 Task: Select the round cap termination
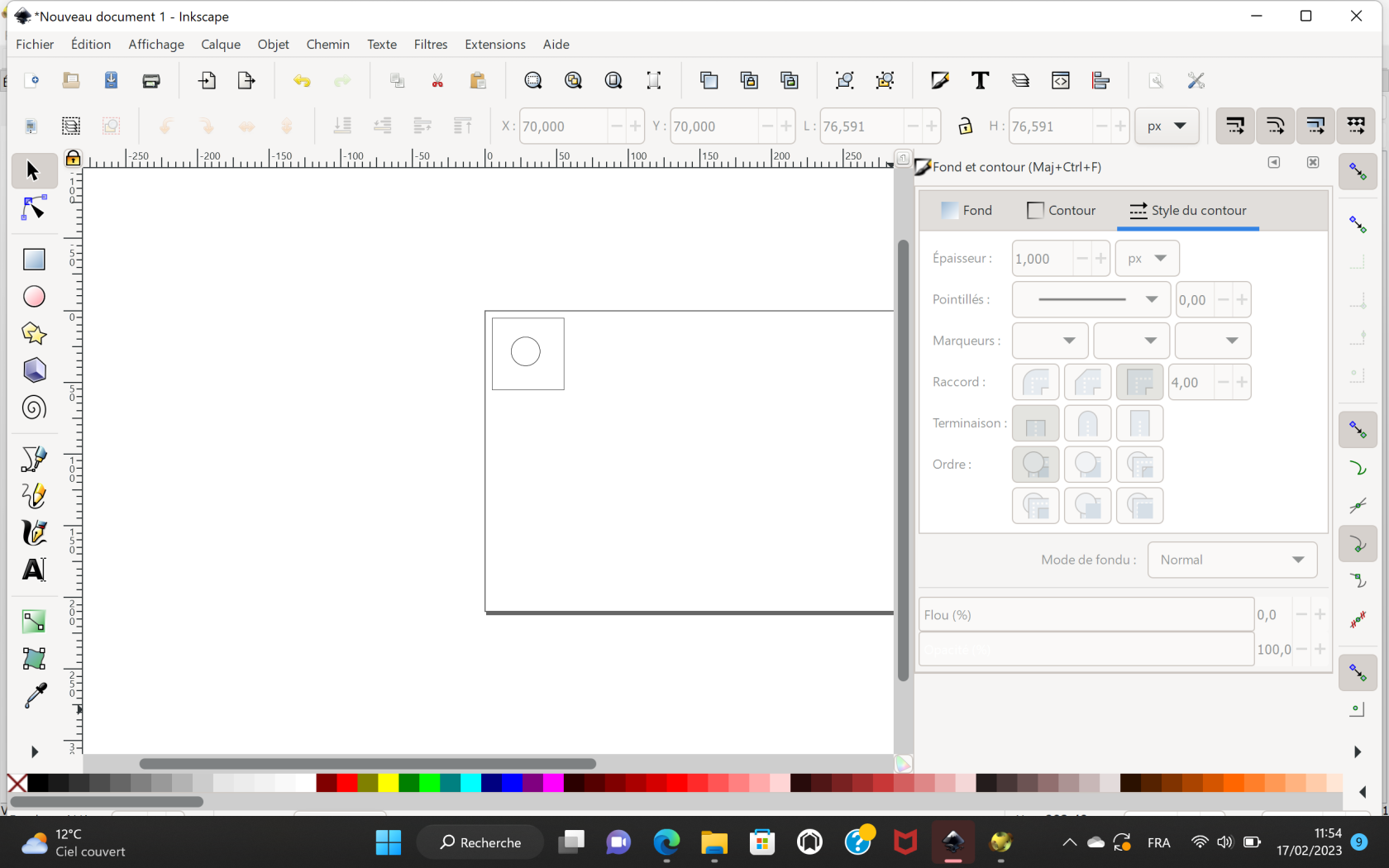pos(1087,423)
